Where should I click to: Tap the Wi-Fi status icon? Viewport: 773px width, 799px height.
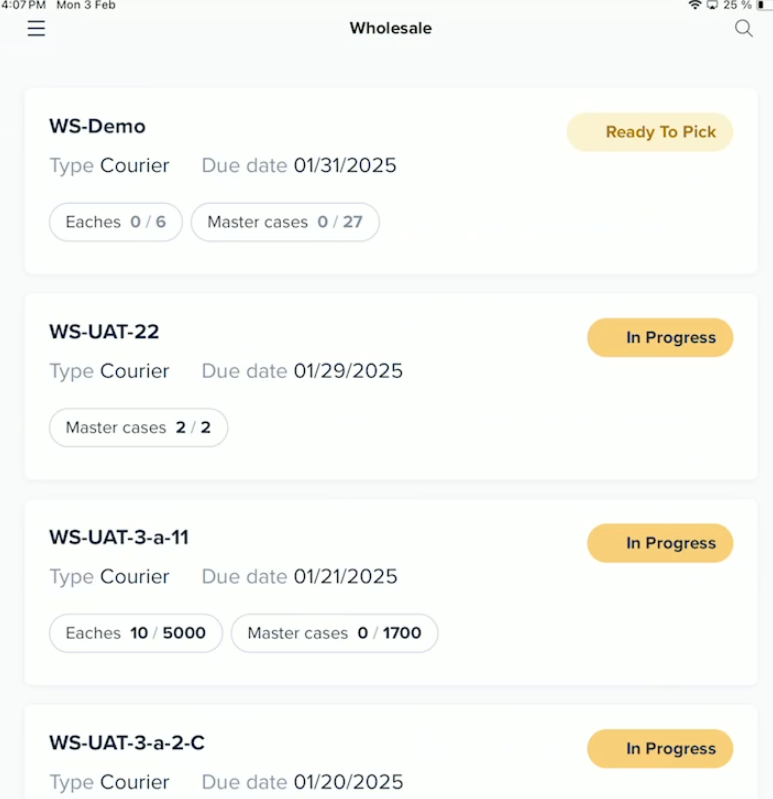(x=695, y=6)
